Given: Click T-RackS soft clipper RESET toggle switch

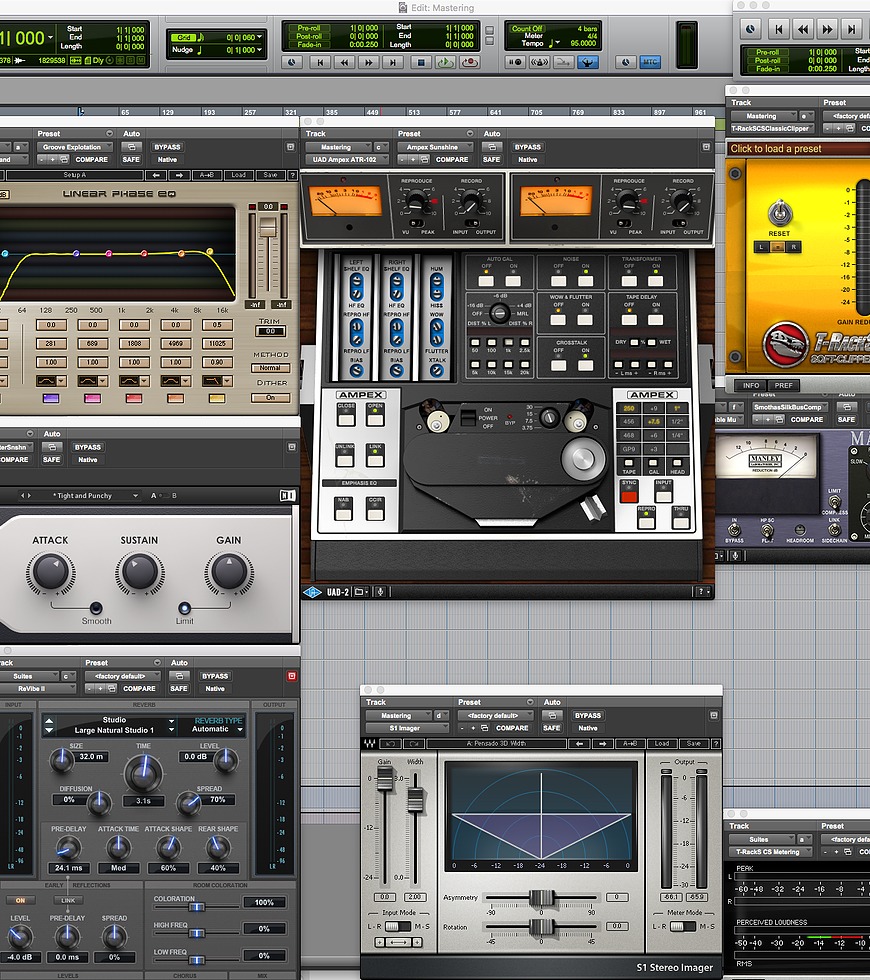Looking at the screenshot, I should click(779, 213).
